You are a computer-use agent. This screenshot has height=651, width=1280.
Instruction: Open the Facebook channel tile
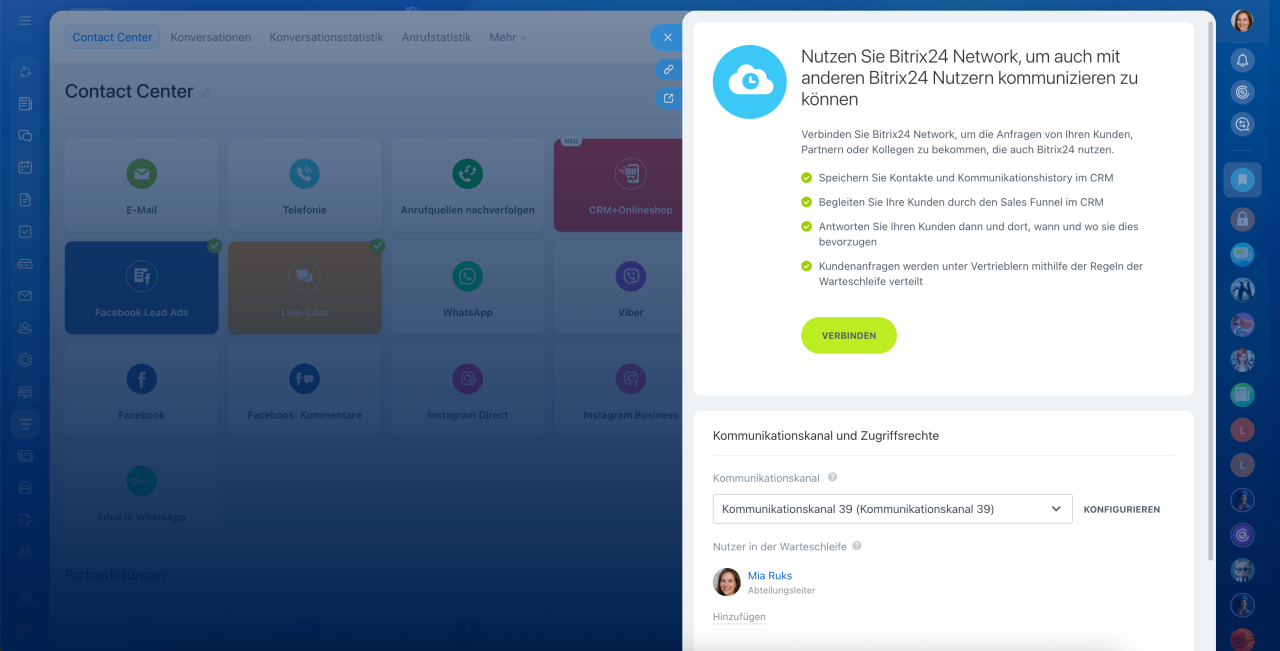click(141, 390)
